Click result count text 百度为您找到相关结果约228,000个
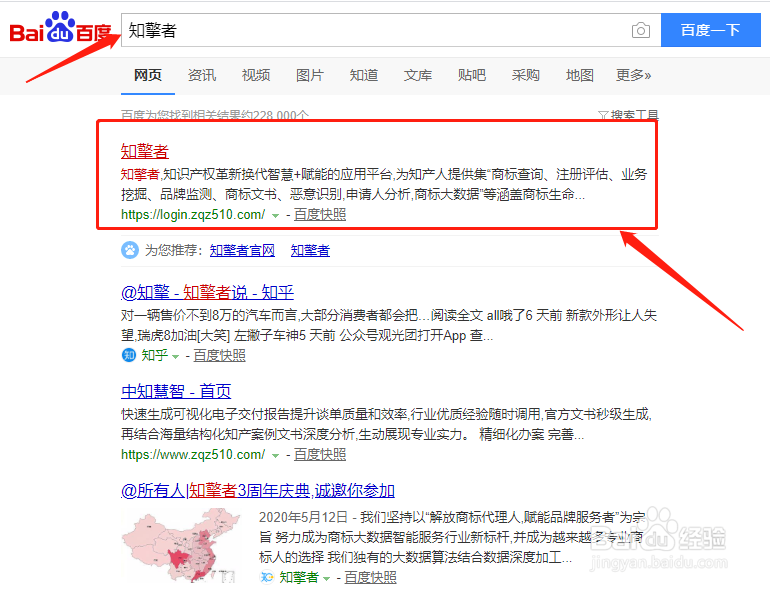The width and height of the screenshot is (770, 589). click(215, 115)
